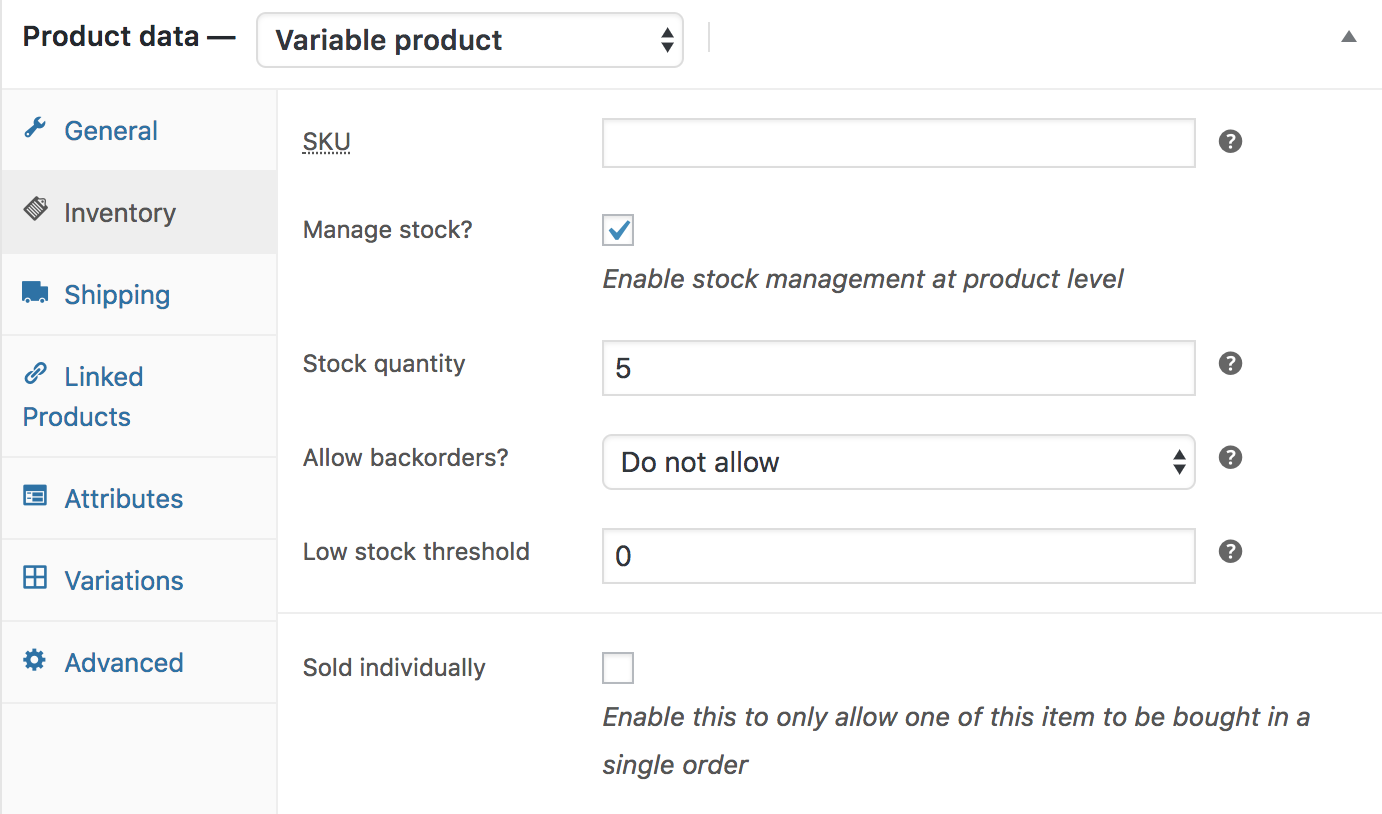Click the Low stock threshold field
Image resolution: width=1382 pixels, height=814 pixels.
click(x=898, y=556)
